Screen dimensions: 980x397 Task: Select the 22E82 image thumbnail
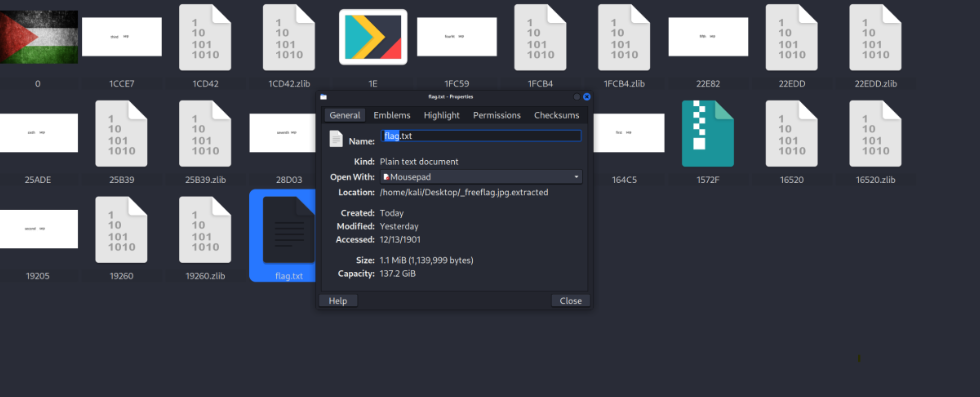pyautogui.click(x=708, y=37)
